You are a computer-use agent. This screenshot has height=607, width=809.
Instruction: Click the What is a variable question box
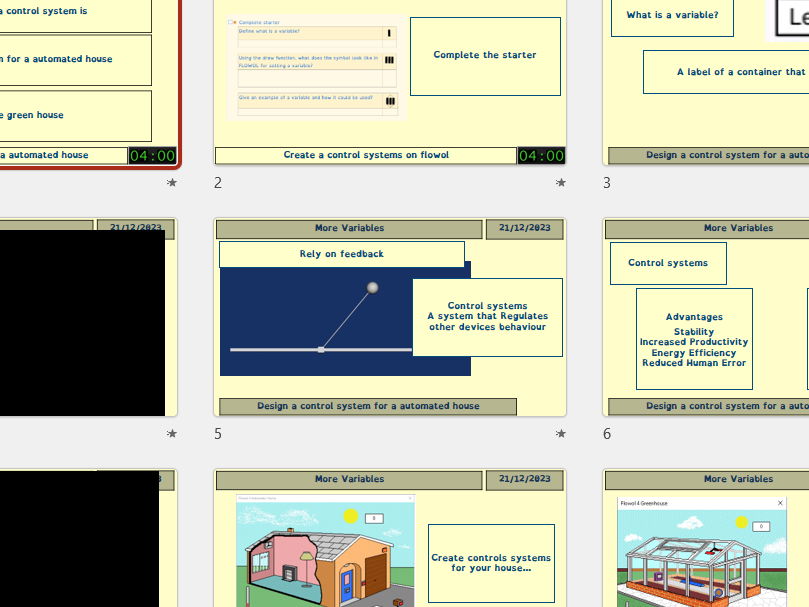tap(672, 14)
